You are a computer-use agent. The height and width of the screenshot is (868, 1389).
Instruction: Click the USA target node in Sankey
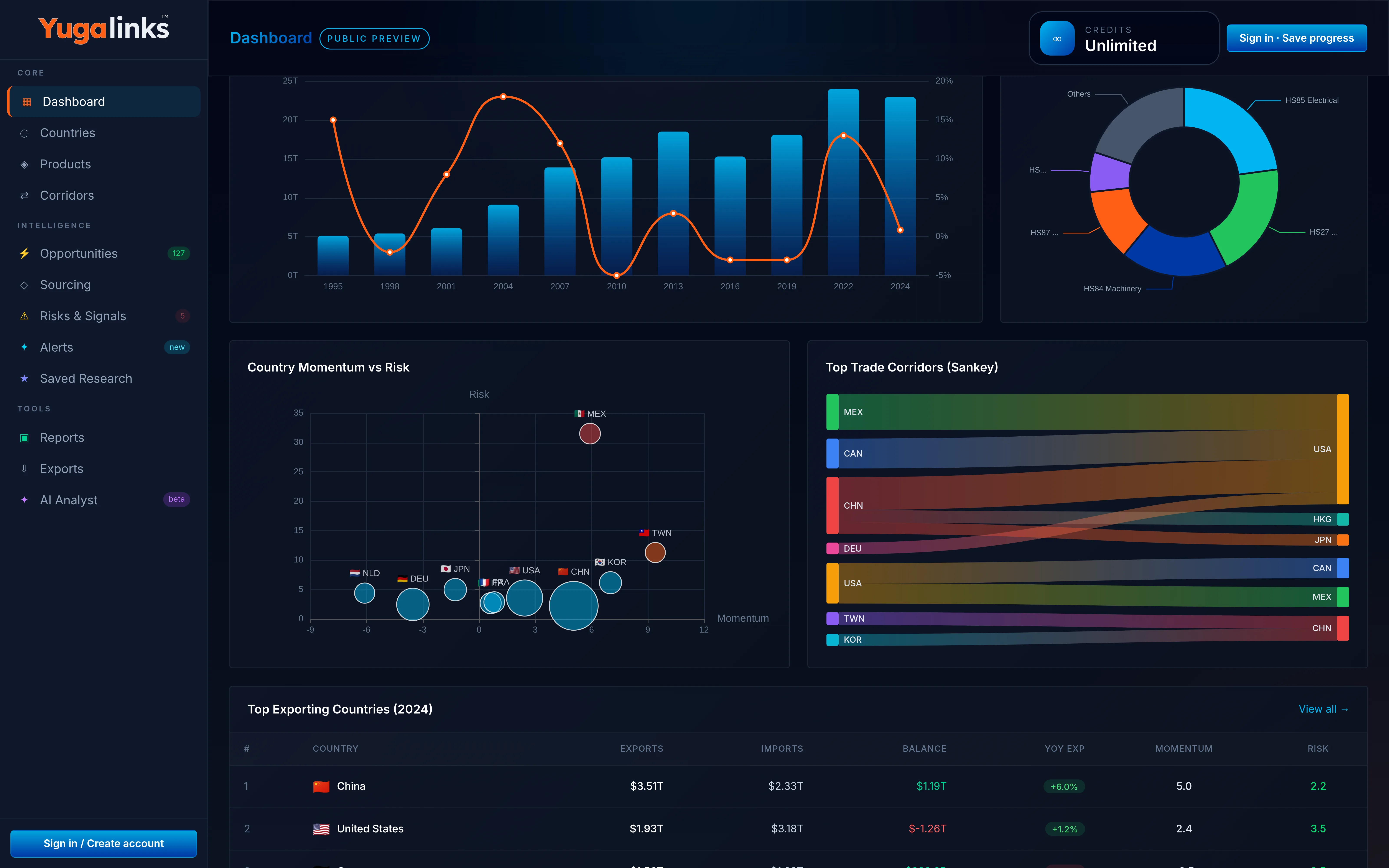[1343, 449]
